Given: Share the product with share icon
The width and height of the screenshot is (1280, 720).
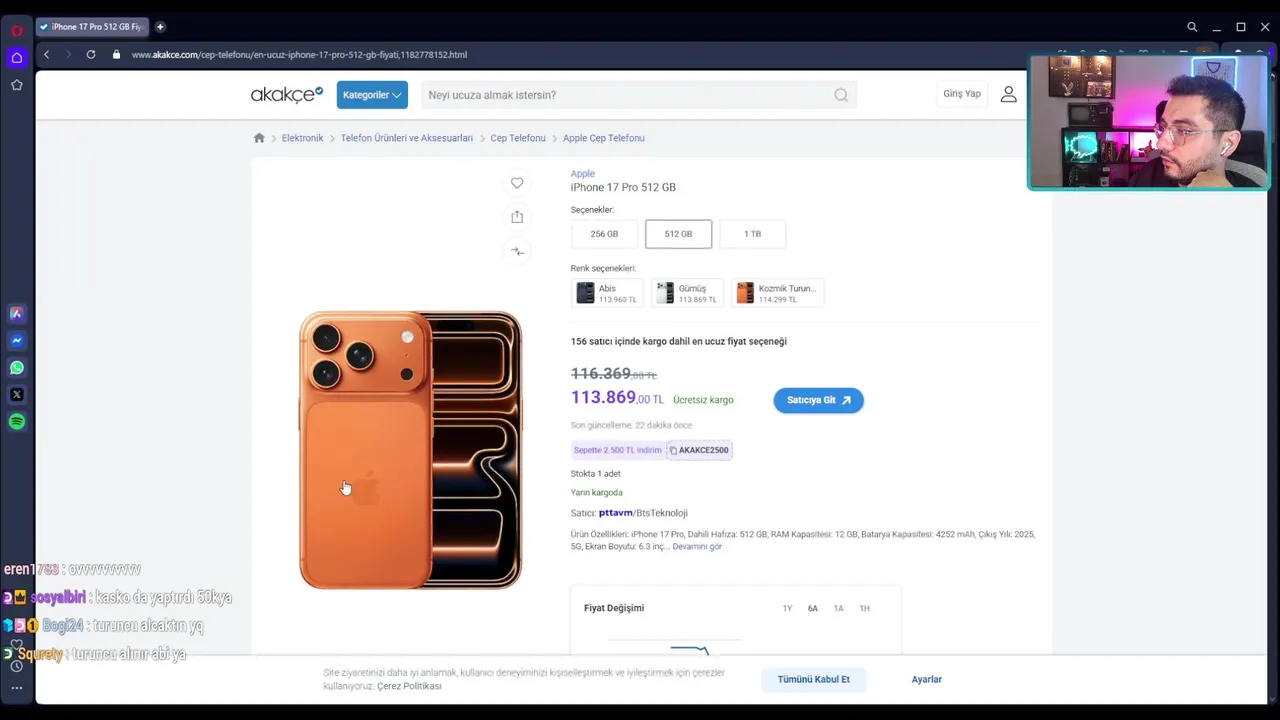Looking at the screenshot, I should (517, 217).
